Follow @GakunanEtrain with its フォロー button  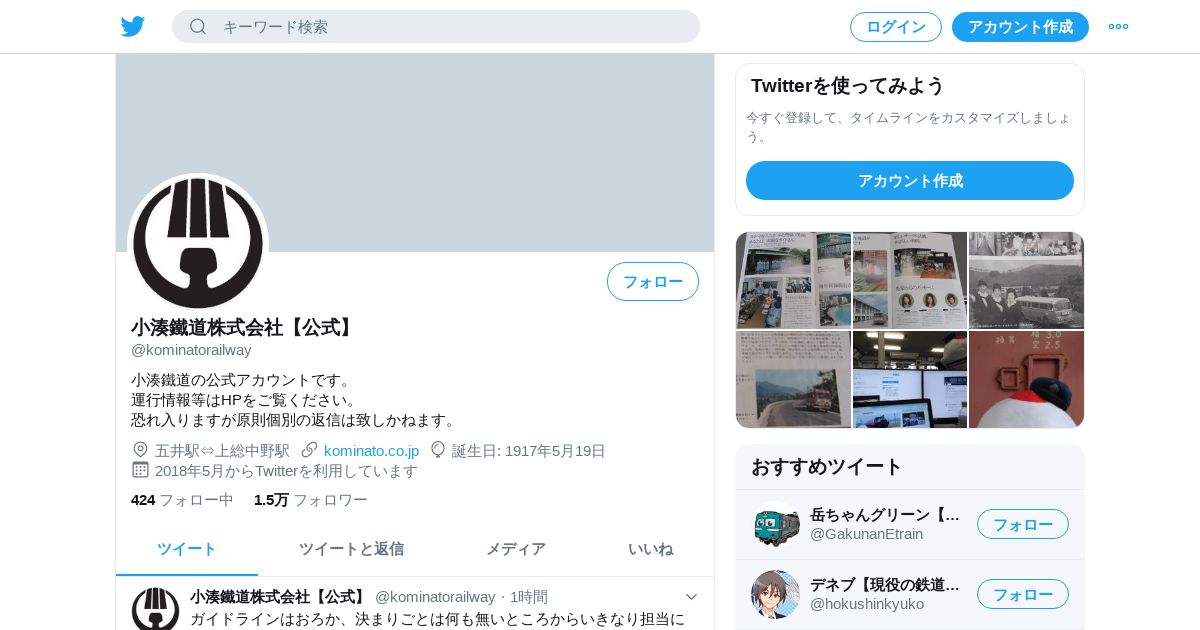pos(1023,524)
